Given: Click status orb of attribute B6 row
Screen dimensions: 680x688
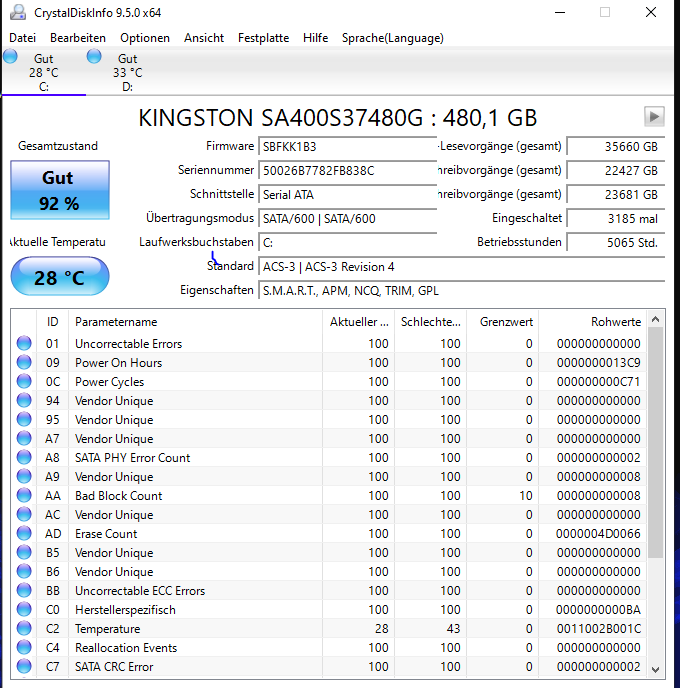Looking at the screenshot, I should [x=24, y=571].
